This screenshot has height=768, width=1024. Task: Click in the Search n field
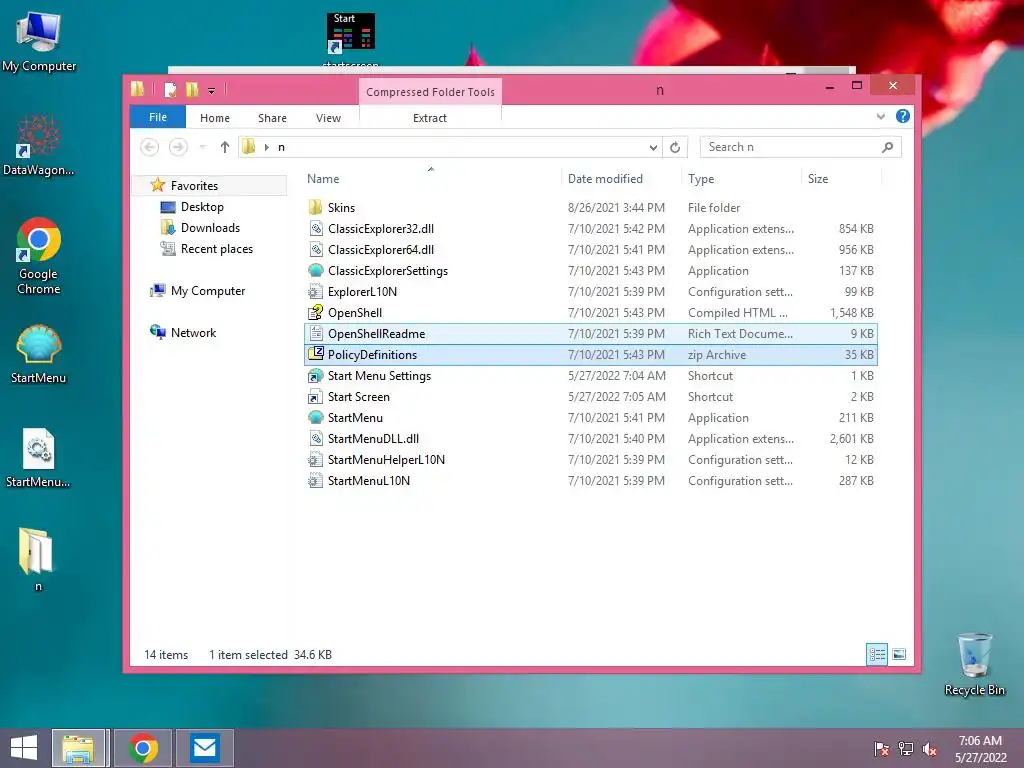(801, 147)
